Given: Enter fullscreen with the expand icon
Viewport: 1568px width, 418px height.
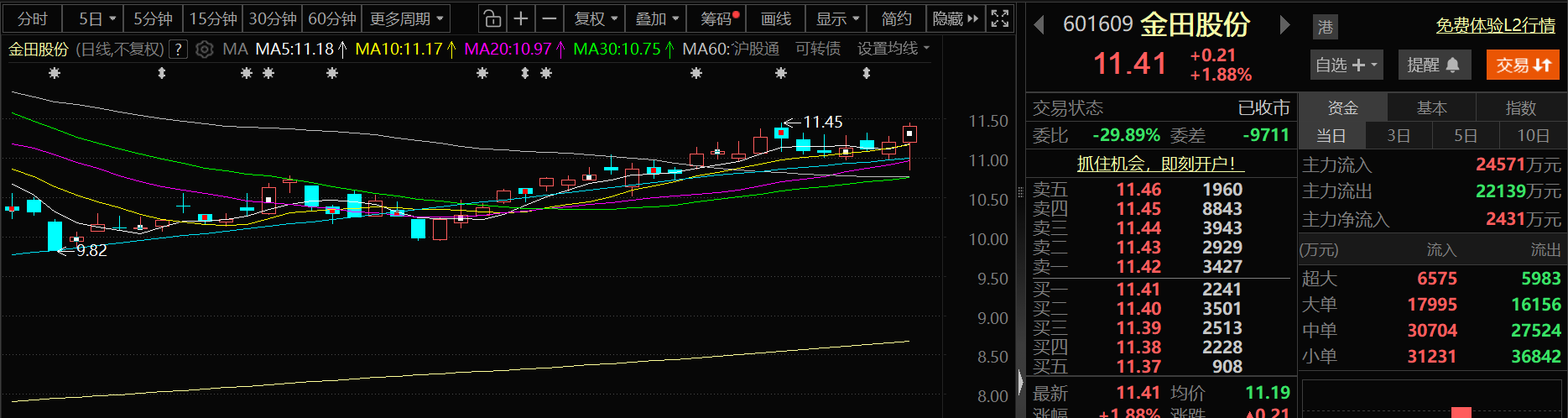Looking at the screenshot, I should 999,18.
